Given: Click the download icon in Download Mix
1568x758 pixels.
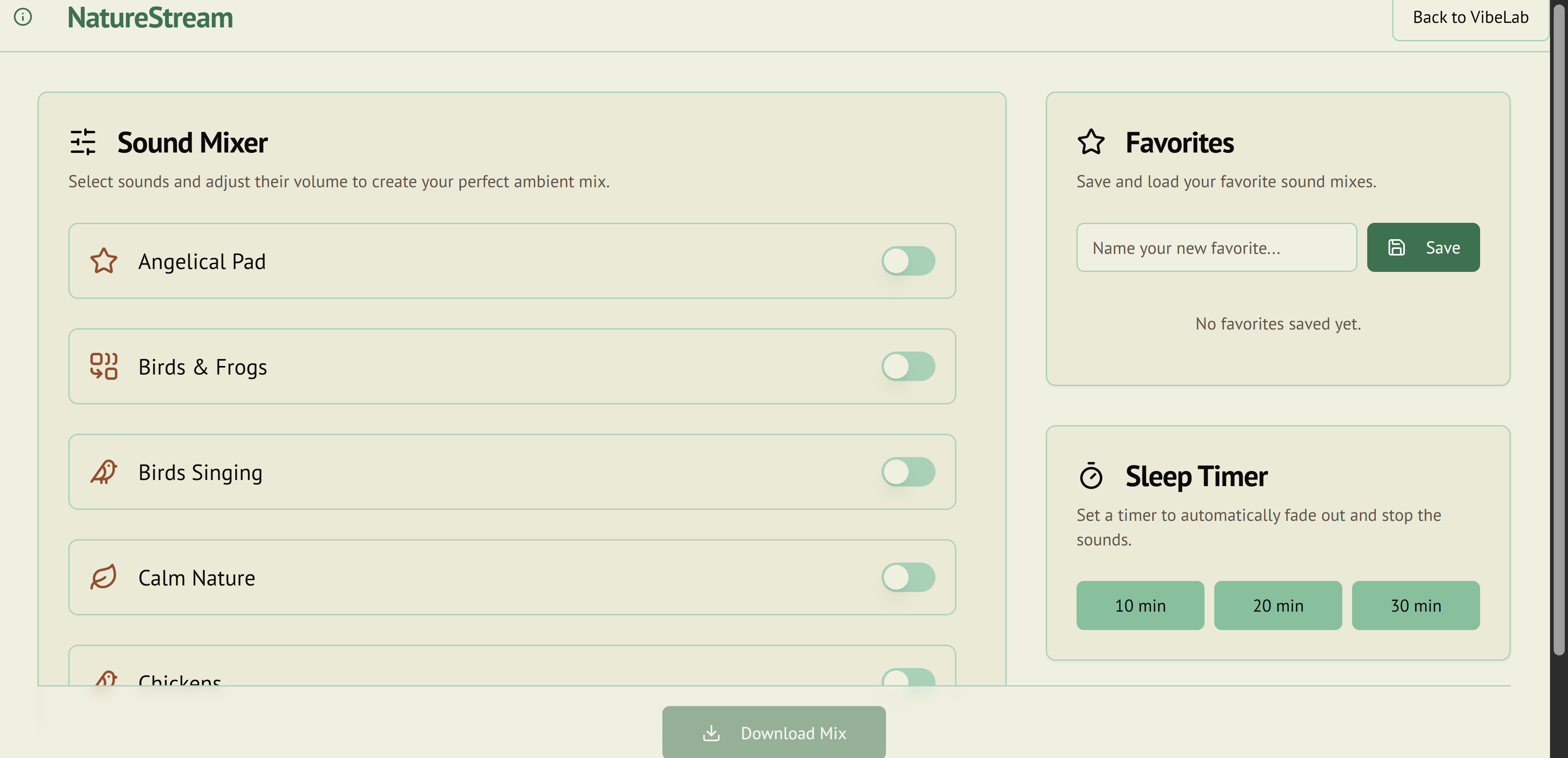Looking at the screenshot, I should tap(711, 733).
